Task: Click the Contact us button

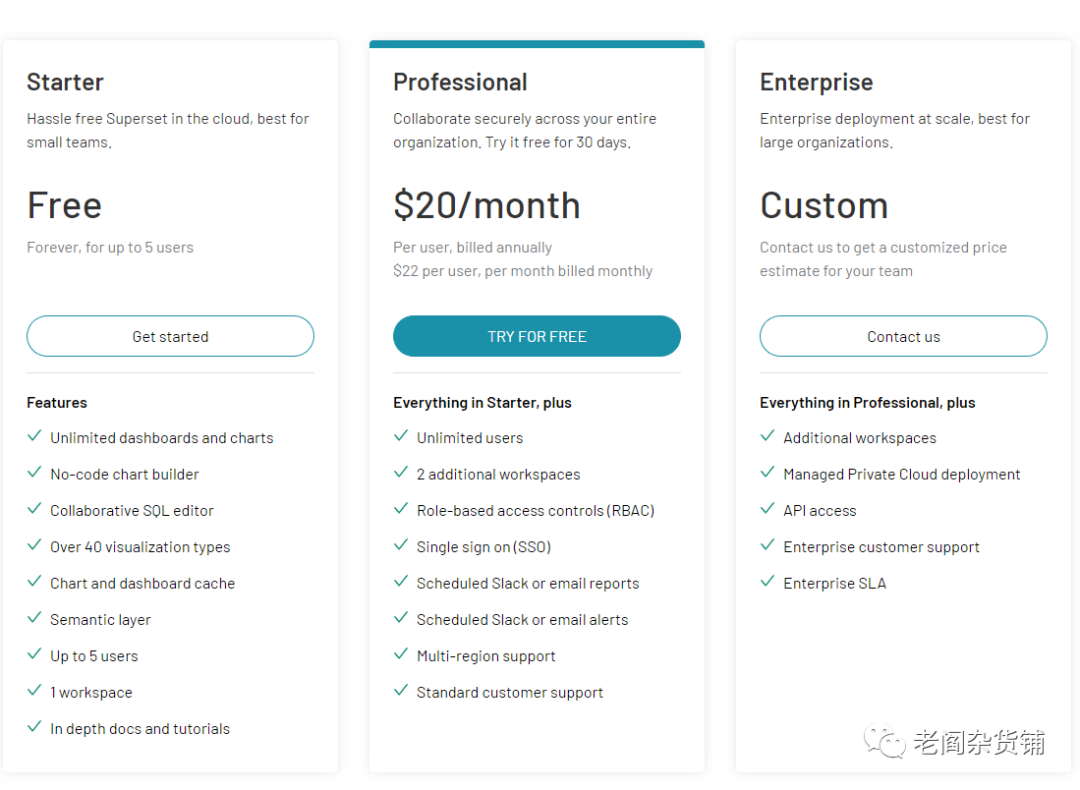Action: (903, 337)
